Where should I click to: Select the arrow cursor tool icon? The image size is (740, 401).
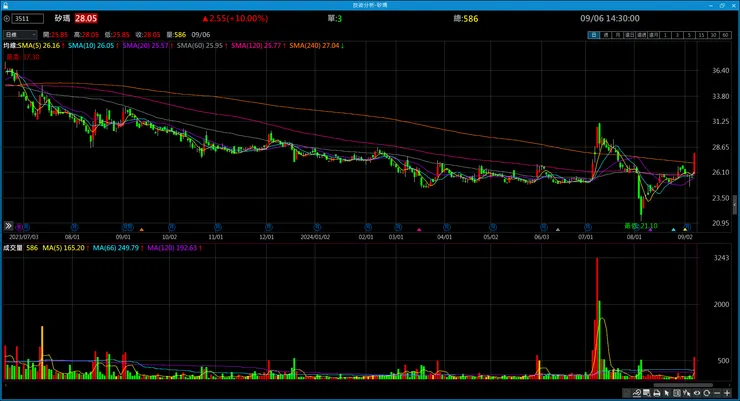666,393
